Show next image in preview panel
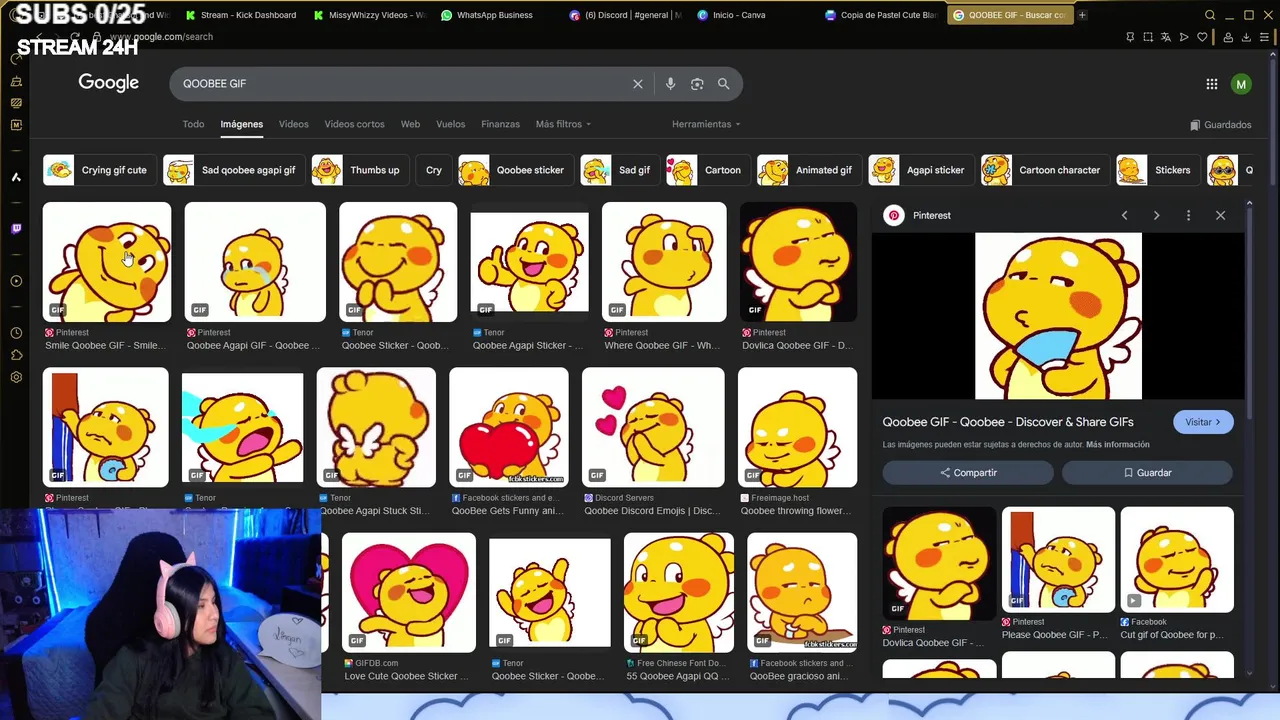Viewport: 1280px width, 720px height. pos(1156,215)
